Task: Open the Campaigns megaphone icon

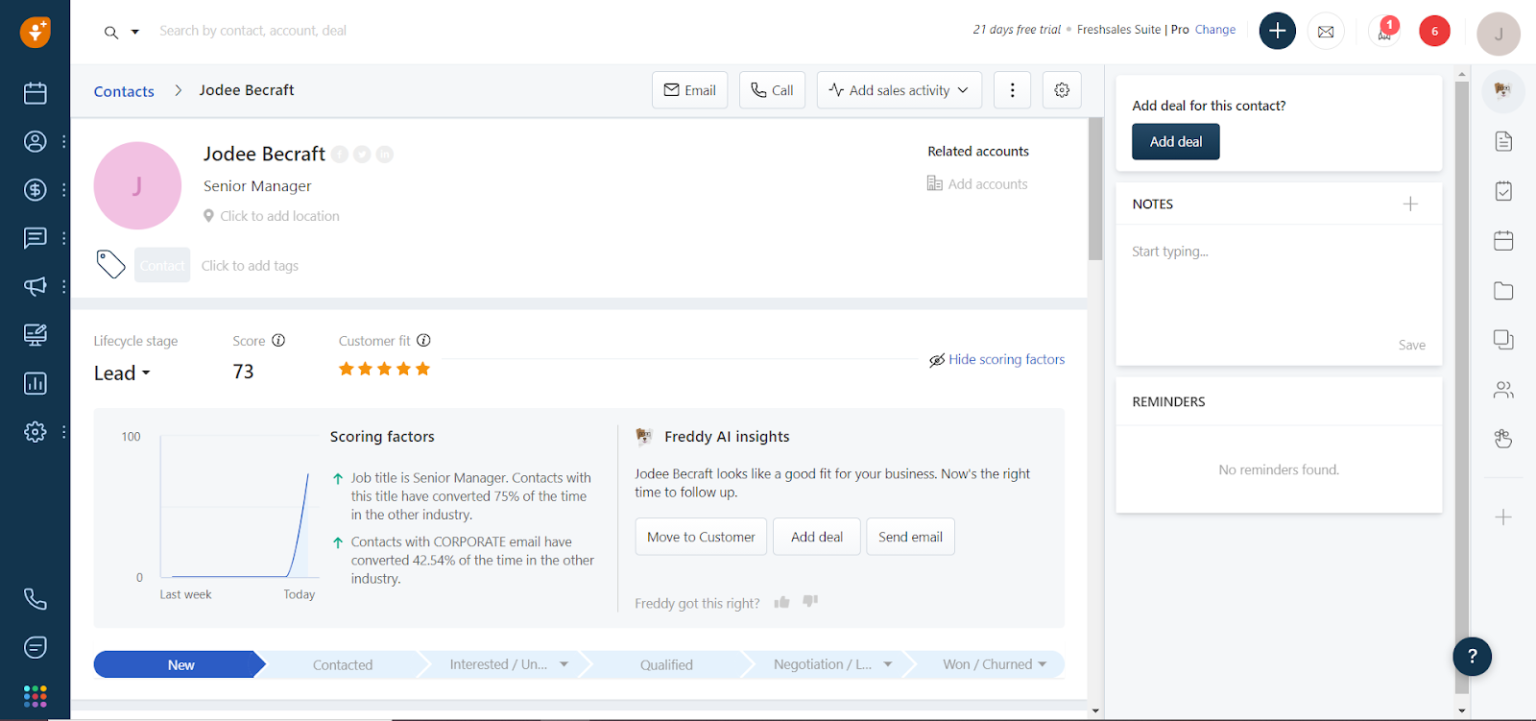Action: (35, 286)
